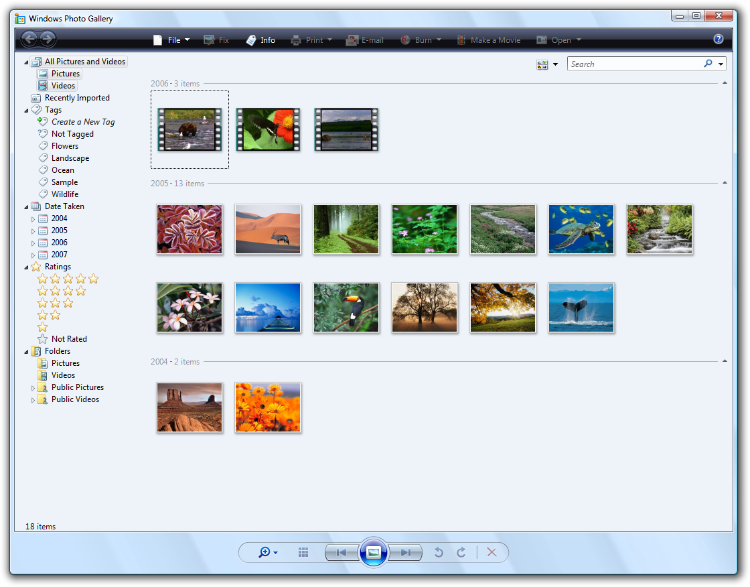The image size is (750, 587).
Task: Start the slide show with the center play button
Action: coord(372,552)
